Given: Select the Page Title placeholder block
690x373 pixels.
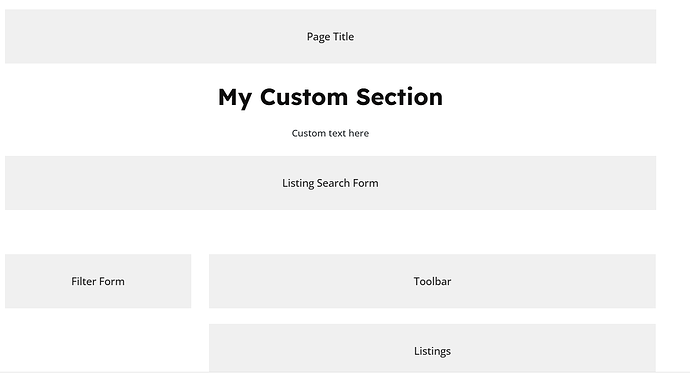Looking at the screenshot, I should click(x=330, y=37).
